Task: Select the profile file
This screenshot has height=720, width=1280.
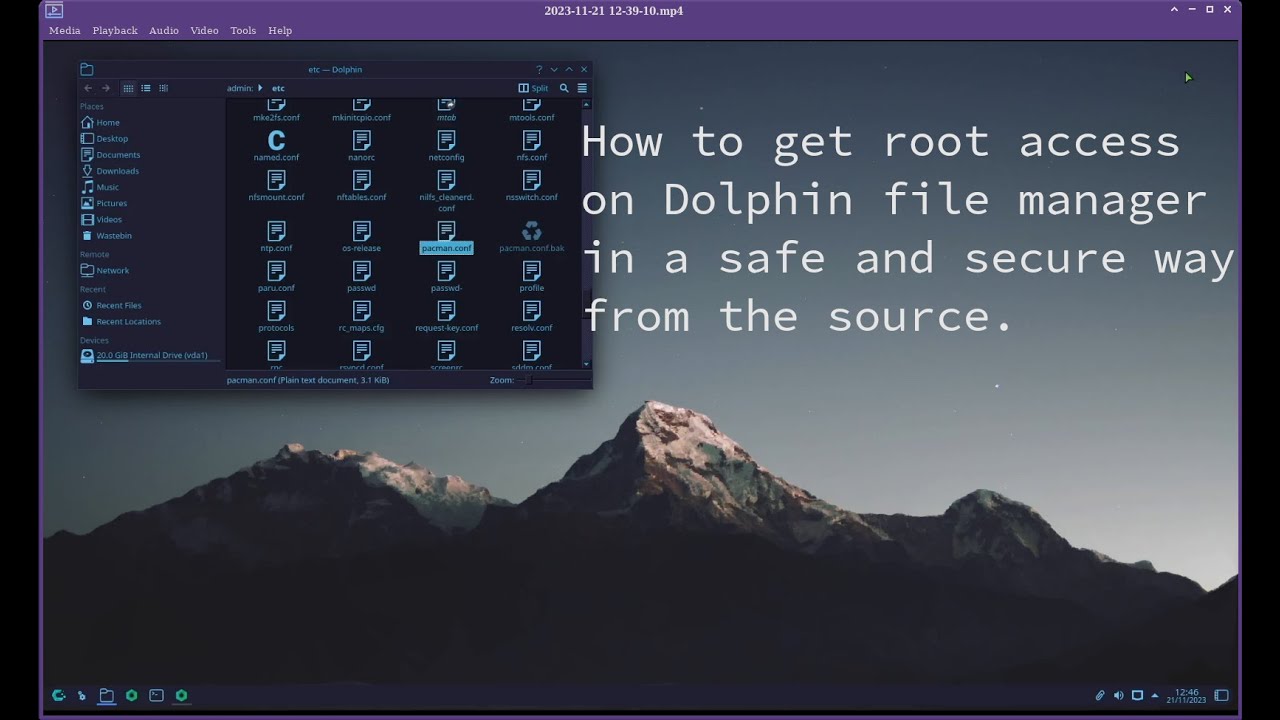Action: (x=532, y=277)
